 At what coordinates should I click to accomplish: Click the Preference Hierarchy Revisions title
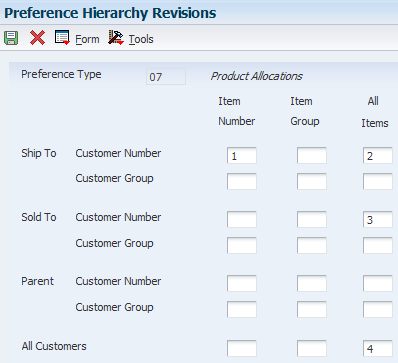click(110, 13)
